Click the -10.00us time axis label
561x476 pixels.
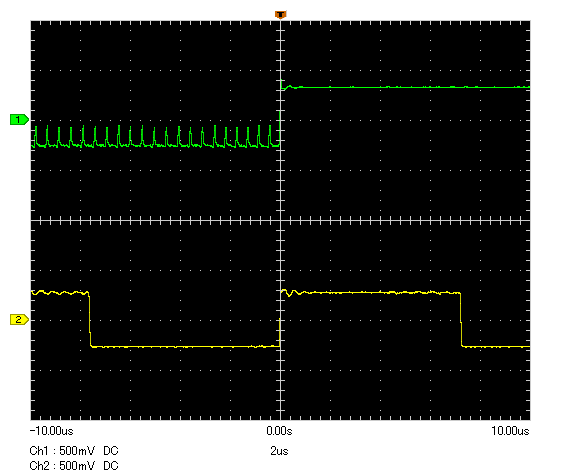tap(52, 431)
